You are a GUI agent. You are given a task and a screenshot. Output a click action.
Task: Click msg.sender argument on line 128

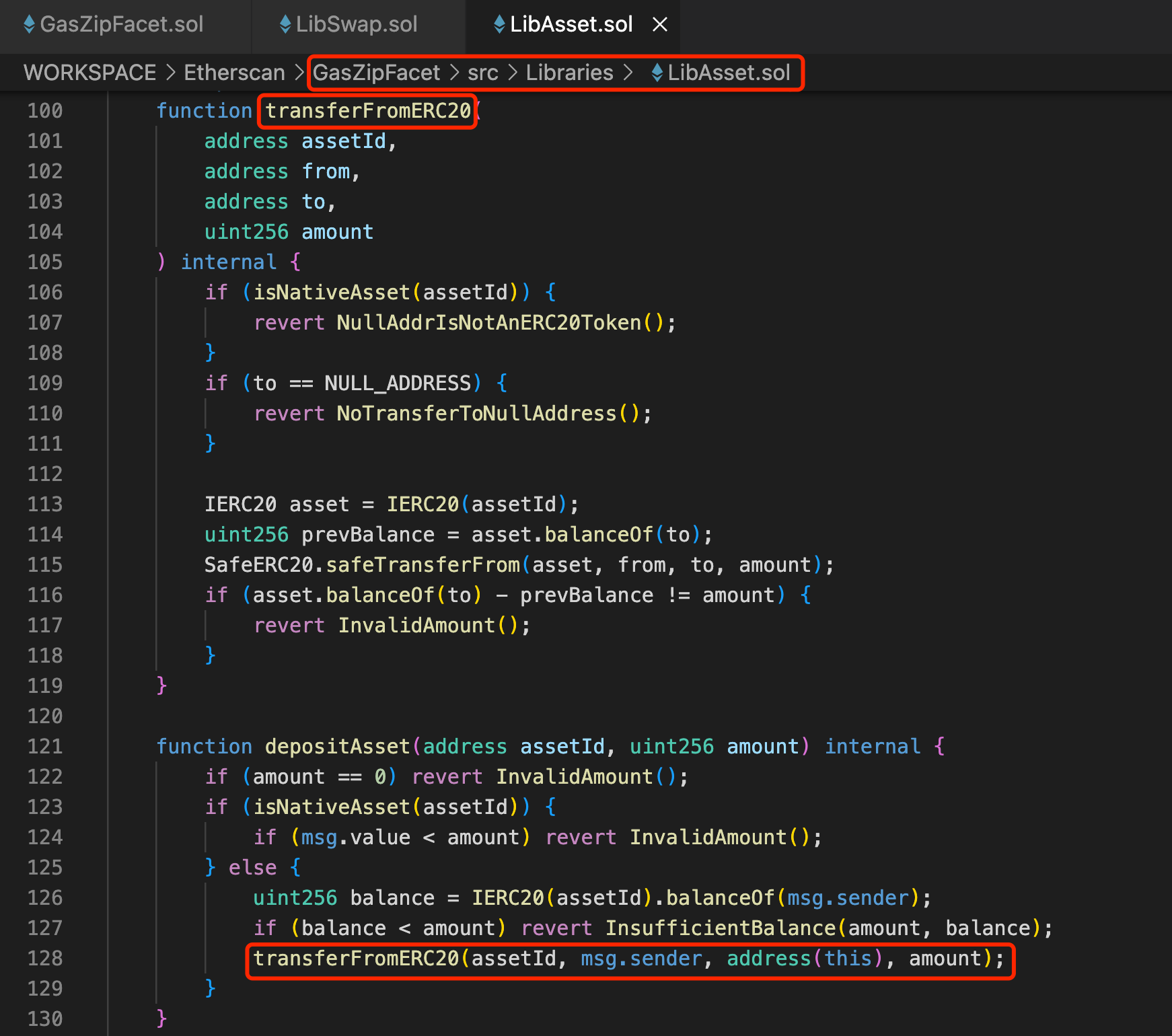coord(641,959)
